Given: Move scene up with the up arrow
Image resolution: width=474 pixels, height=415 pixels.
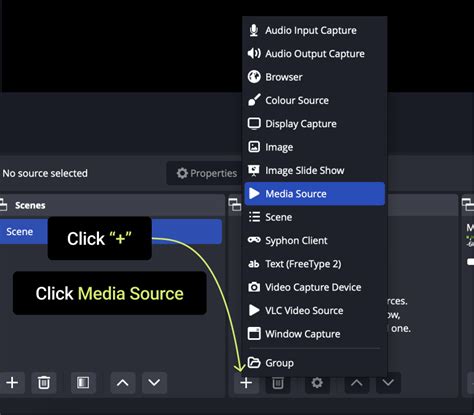Looking at the screenshot, I should coord(123,383).
